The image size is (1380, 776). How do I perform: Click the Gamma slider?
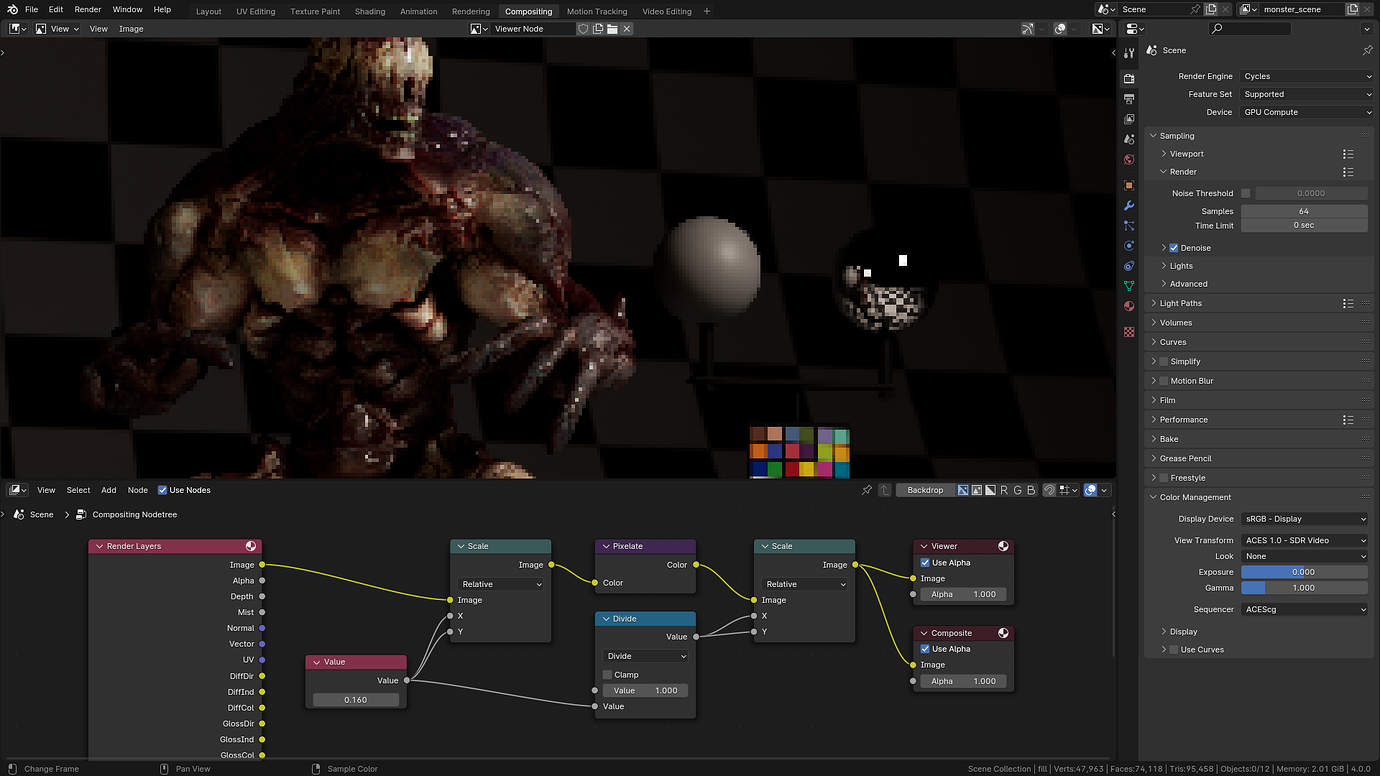1304,588
